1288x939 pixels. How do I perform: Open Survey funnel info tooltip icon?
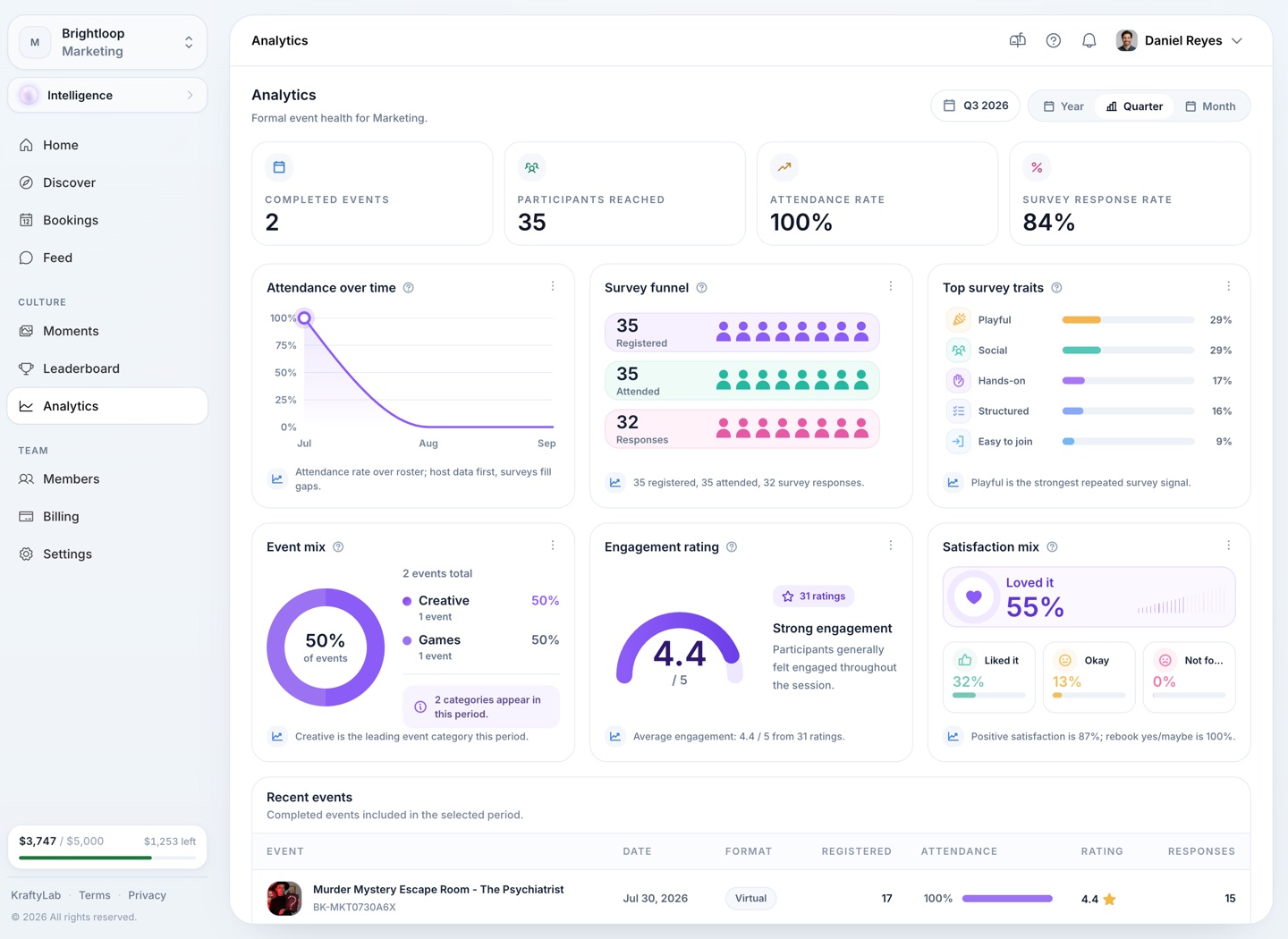(702, 288)
